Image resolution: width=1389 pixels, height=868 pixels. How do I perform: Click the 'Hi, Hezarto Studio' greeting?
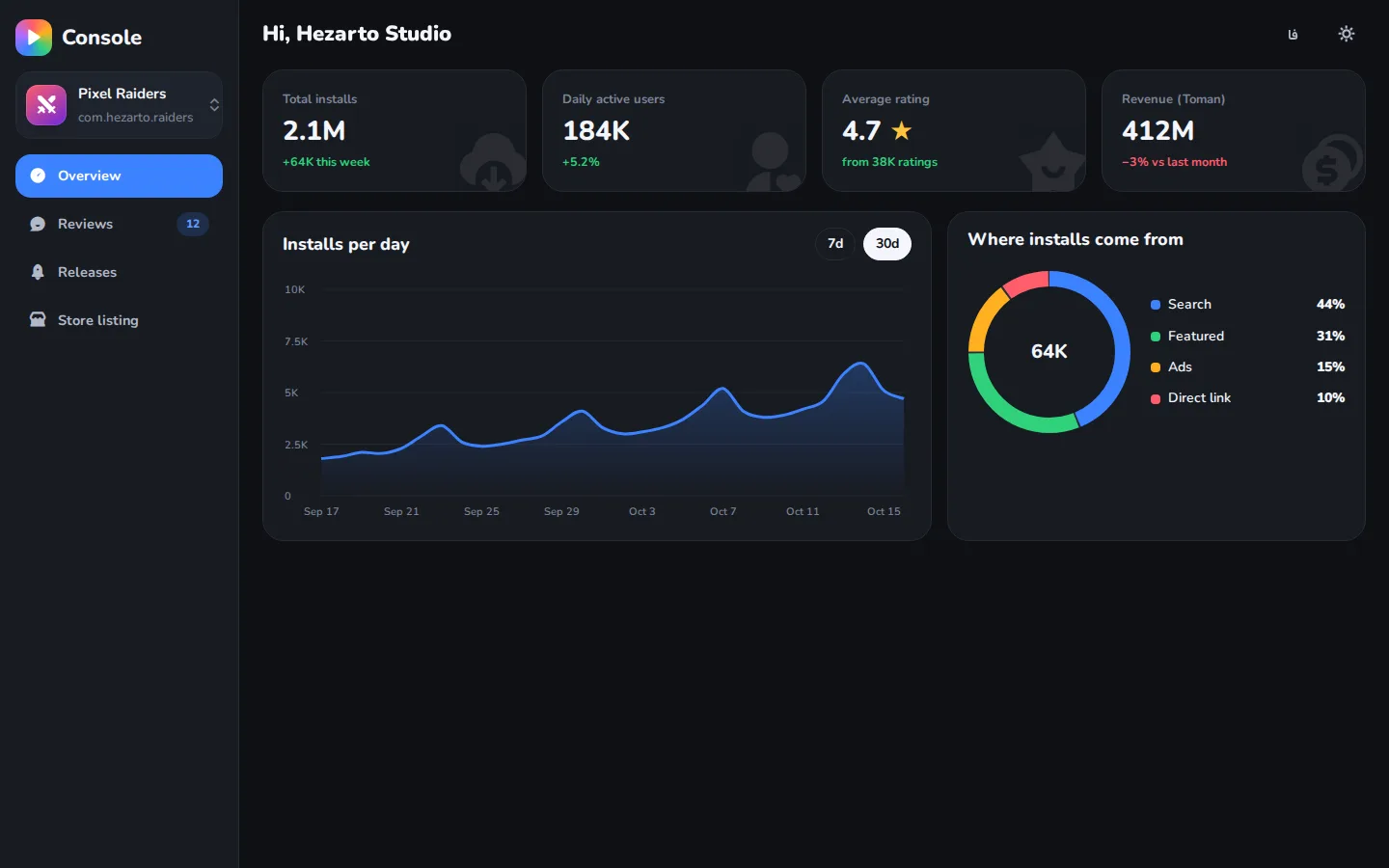coord(357,34)
